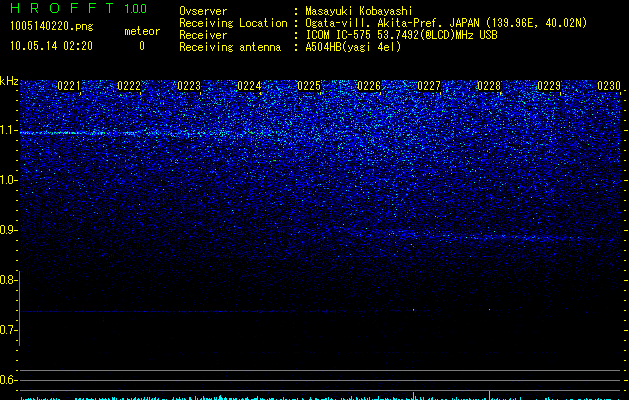
Task: Click the 0222 time marker
Action: pyautogui.click(x=129, y=86)
